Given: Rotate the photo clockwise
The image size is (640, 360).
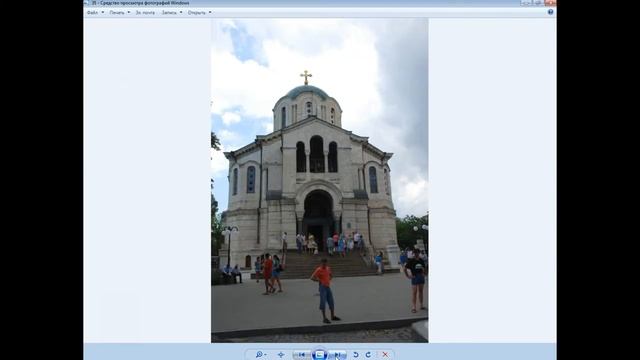Looking at the screenshot, I should coord(368,355).
